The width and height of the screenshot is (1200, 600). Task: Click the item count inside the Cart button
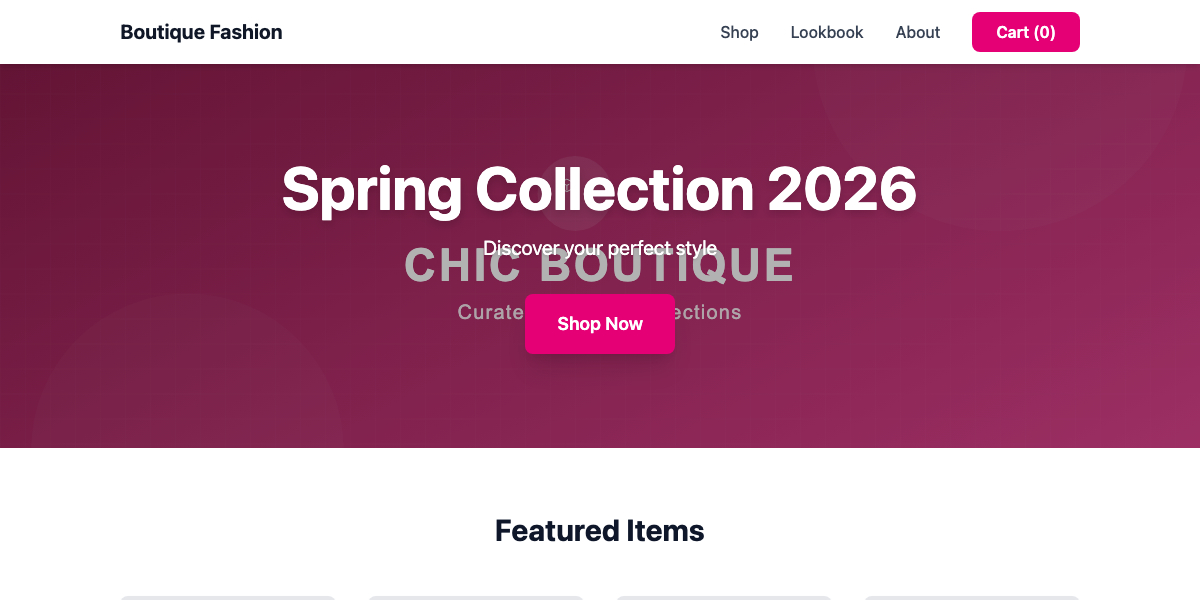(x=1043, y=31)
